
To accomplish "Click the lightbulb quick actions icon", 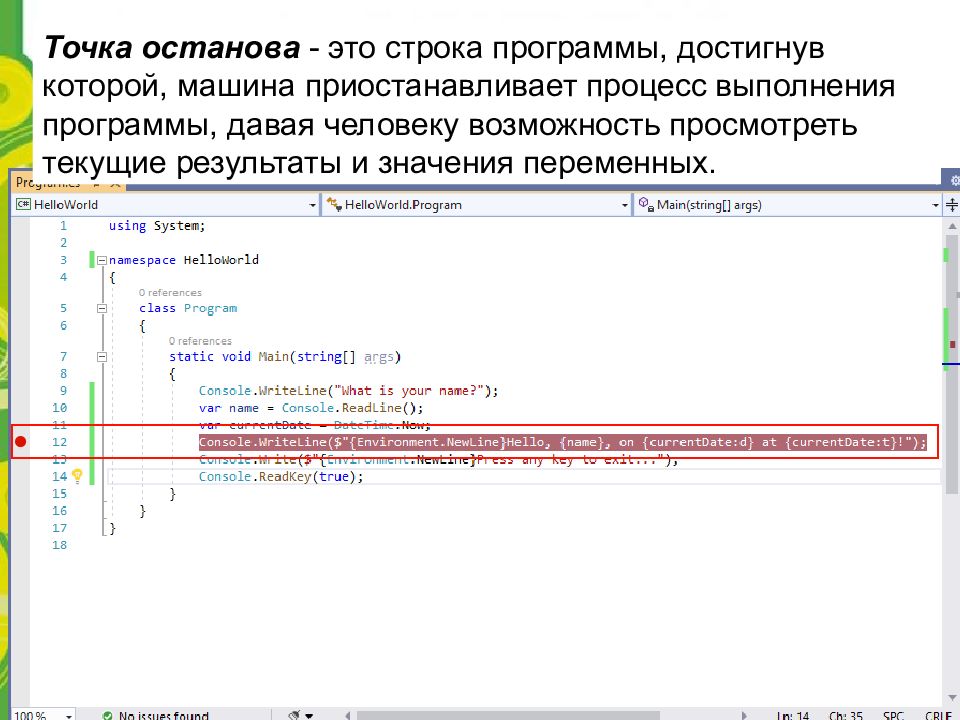I will (77, 477).
